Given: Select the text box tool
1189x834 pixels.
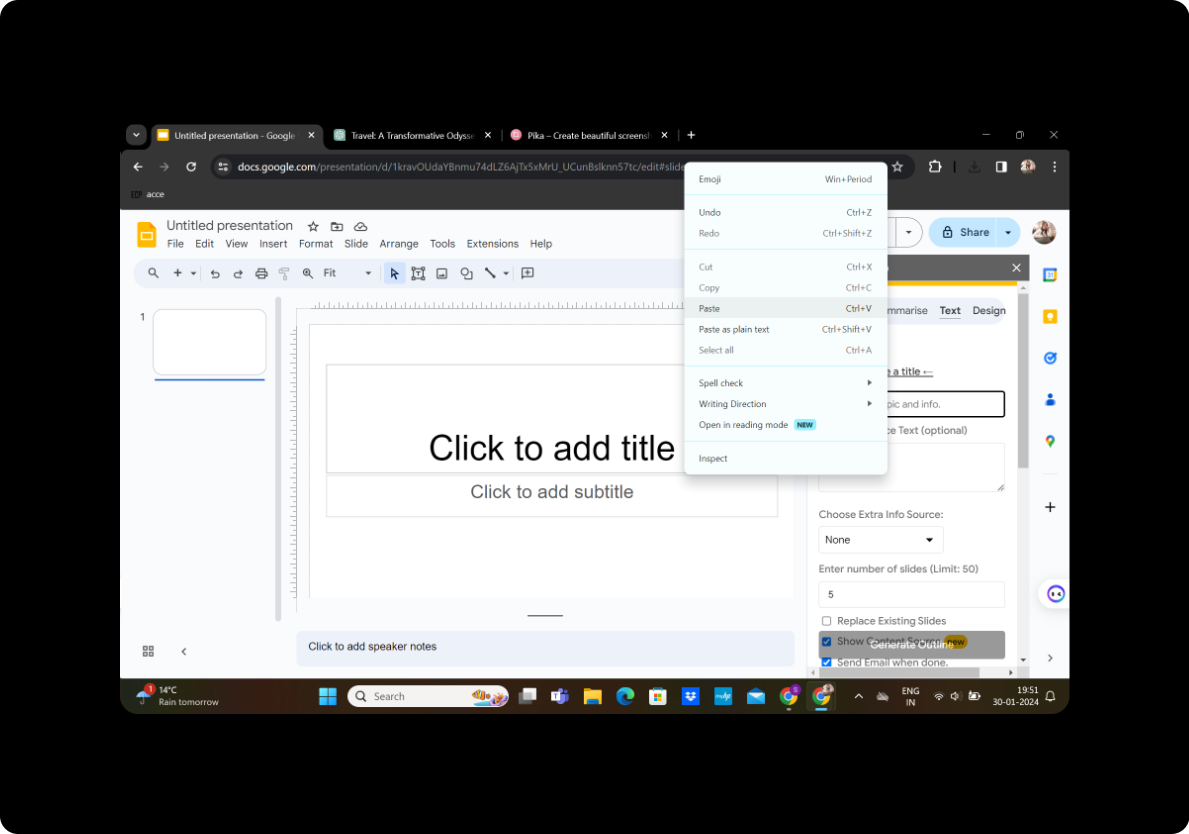Looking at the screenshot, I should point(418,274).
